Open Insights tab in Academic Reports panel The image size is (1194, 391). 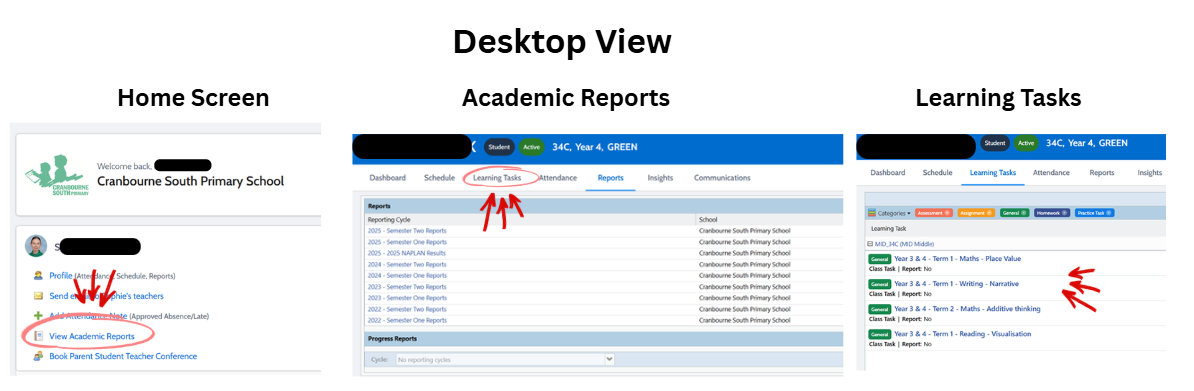660,178
